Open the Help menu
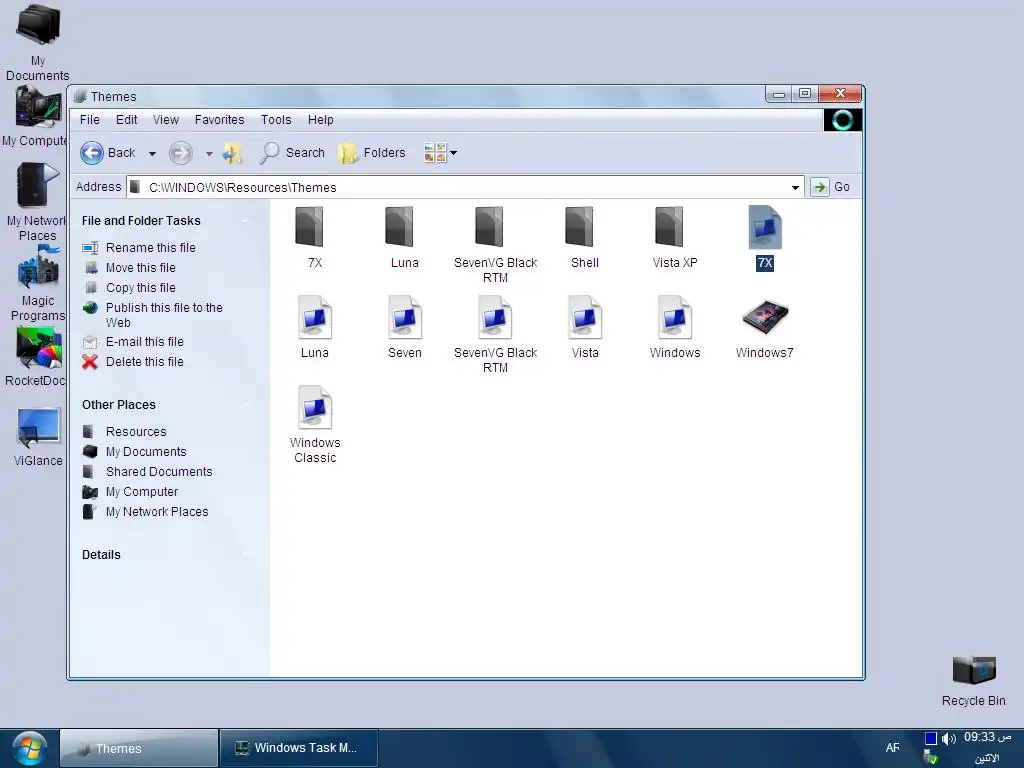 point(321,120)
